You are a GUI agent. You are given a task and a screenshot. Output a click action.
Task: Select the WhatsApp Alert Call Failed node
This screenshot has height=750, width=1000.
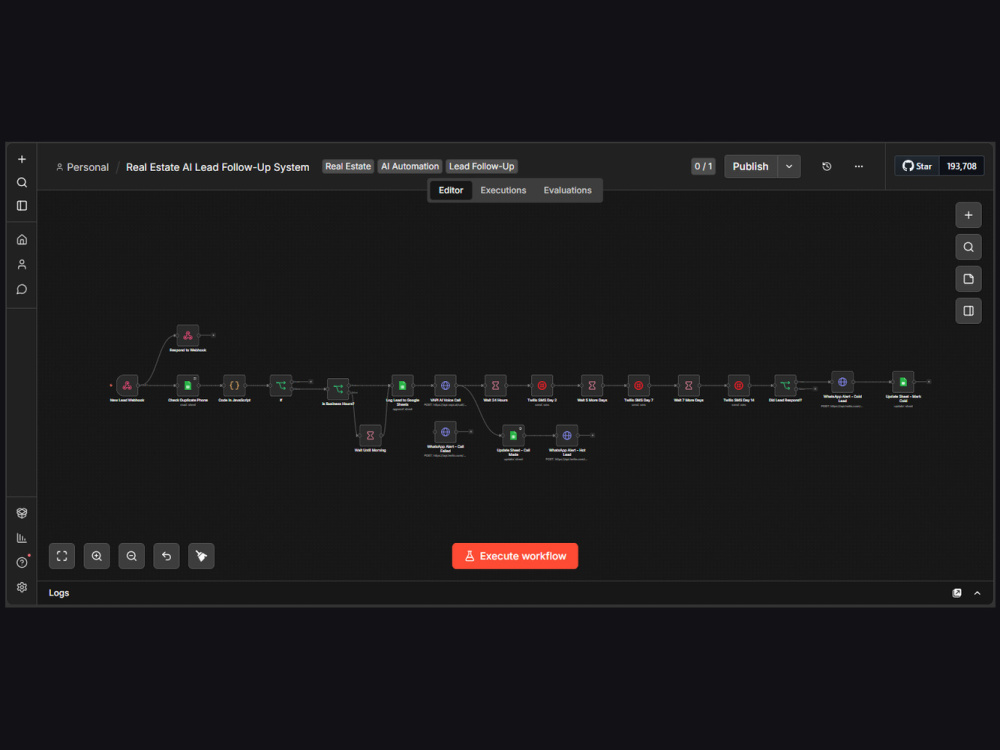click(445, 432)
